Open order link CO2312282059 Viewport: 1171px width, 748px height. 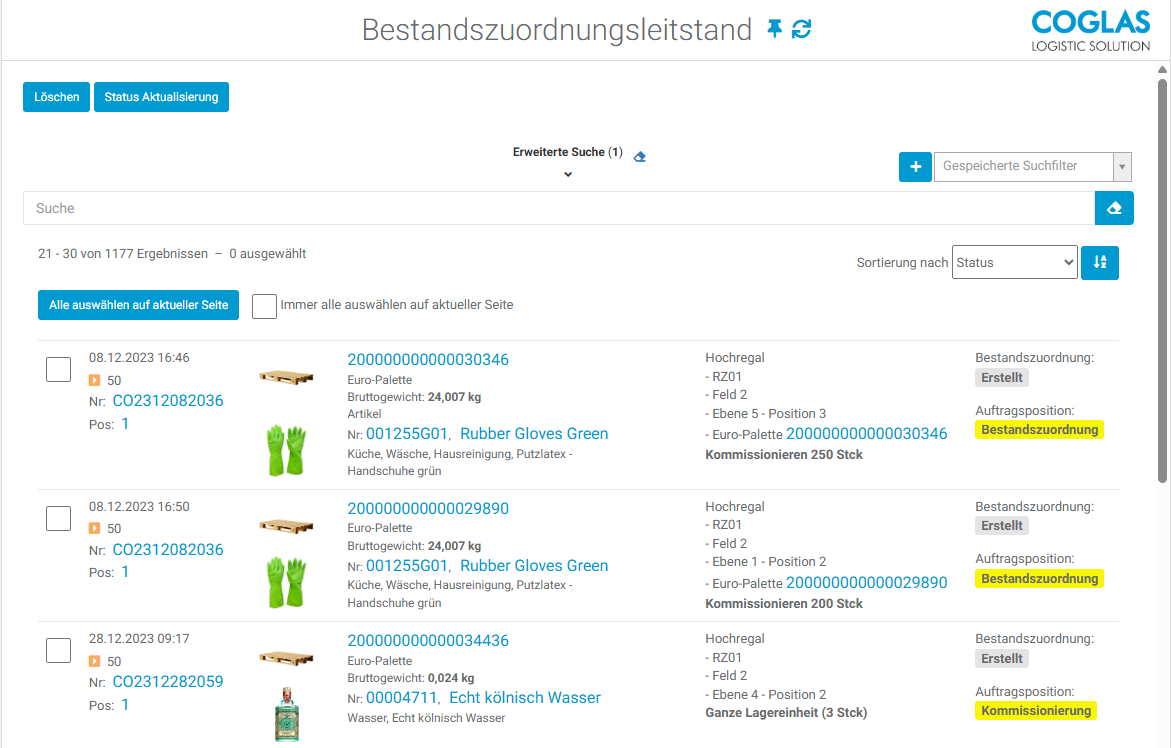pos(168,682)
